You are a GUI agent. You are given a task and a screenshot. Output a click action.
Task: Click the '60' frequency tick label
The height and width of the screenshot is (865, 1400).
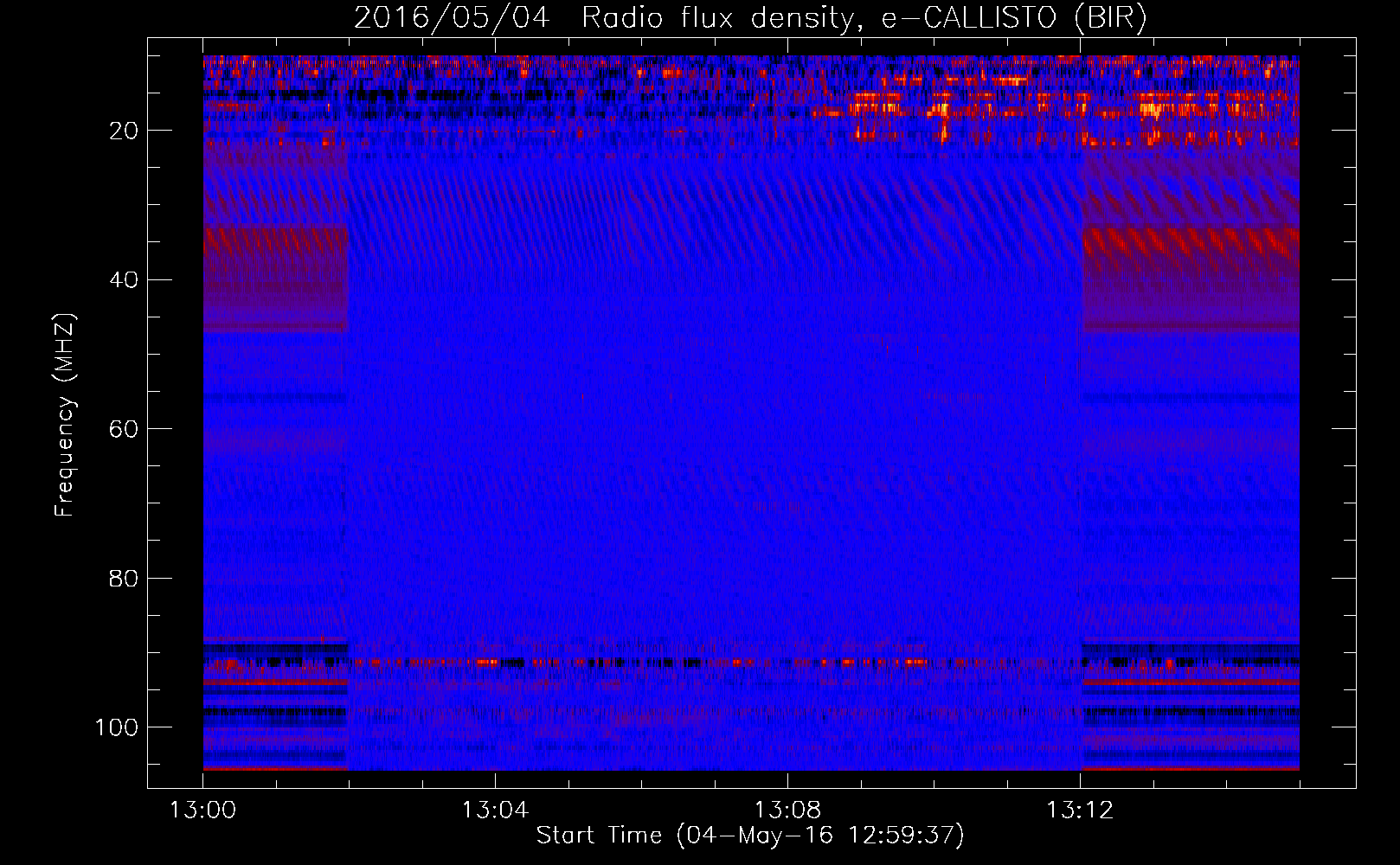pyautogui.click(x=124, y=429)
